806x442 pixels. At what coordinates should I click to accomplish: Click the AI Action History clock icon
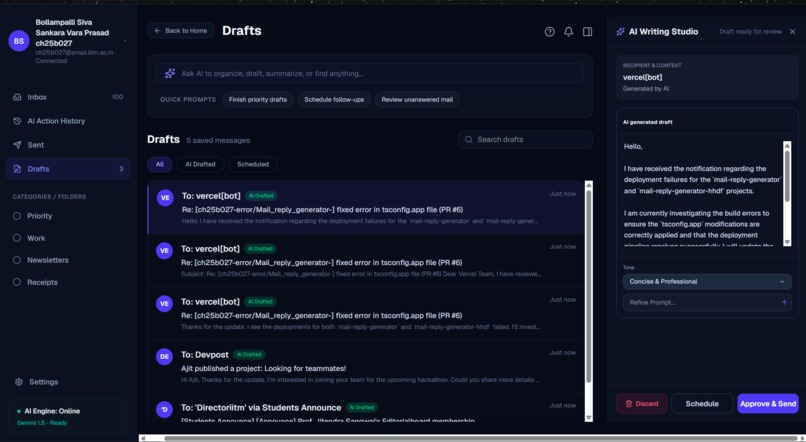tap(17, 121)
